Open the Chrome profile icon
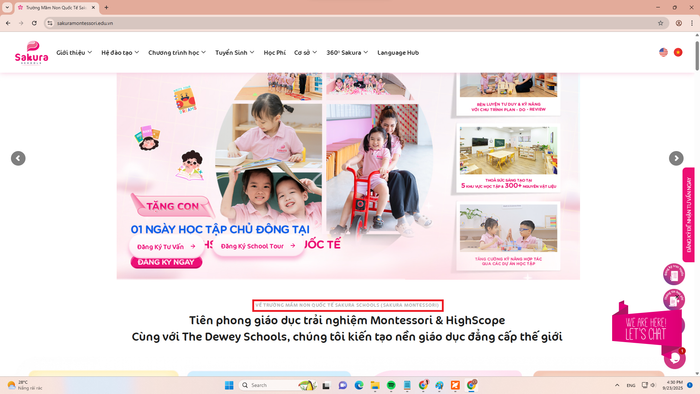Image resolution: width=700 pixels, height=394 pixels. [x=679, y=23]
